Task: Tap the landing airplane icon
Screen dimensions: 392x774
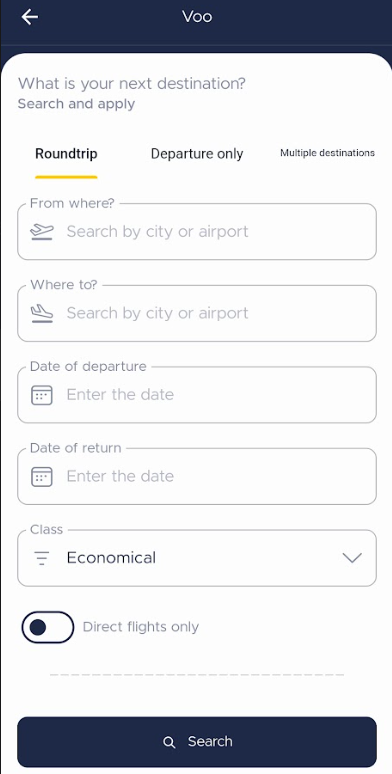Action: pos(42,313)
